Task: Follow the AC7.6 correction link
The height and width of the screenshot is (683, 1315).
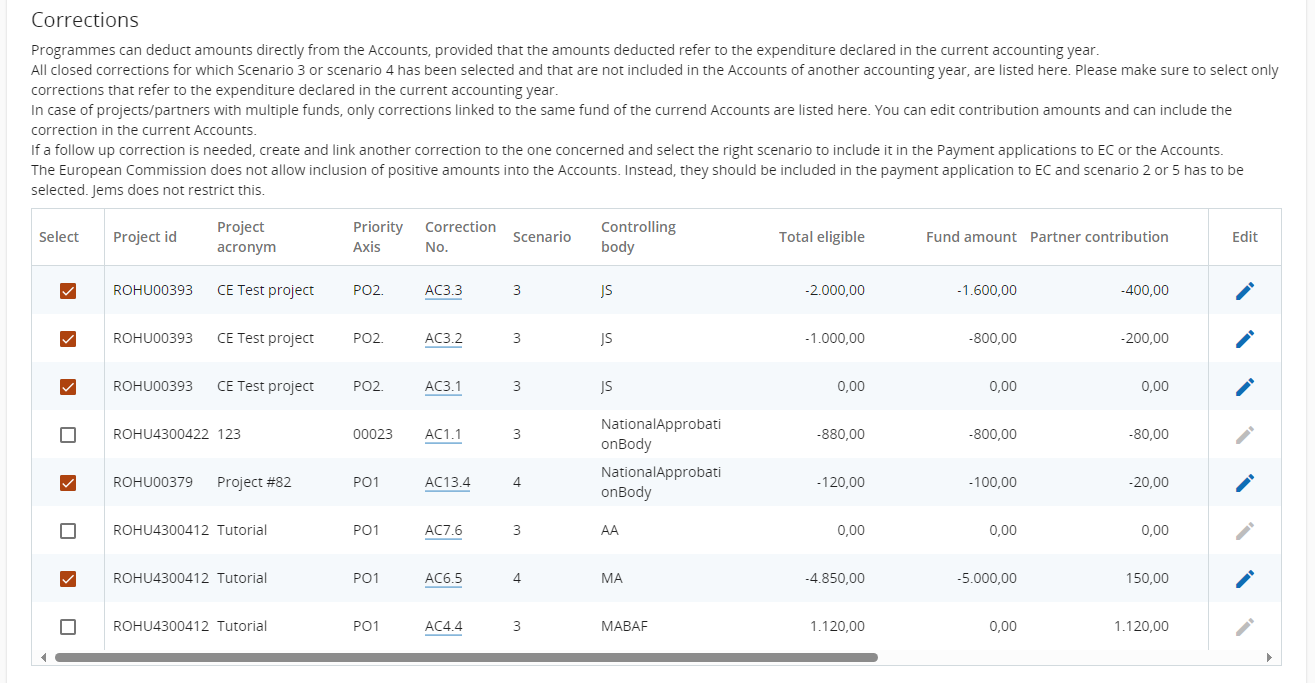Action: pos(443,530)
